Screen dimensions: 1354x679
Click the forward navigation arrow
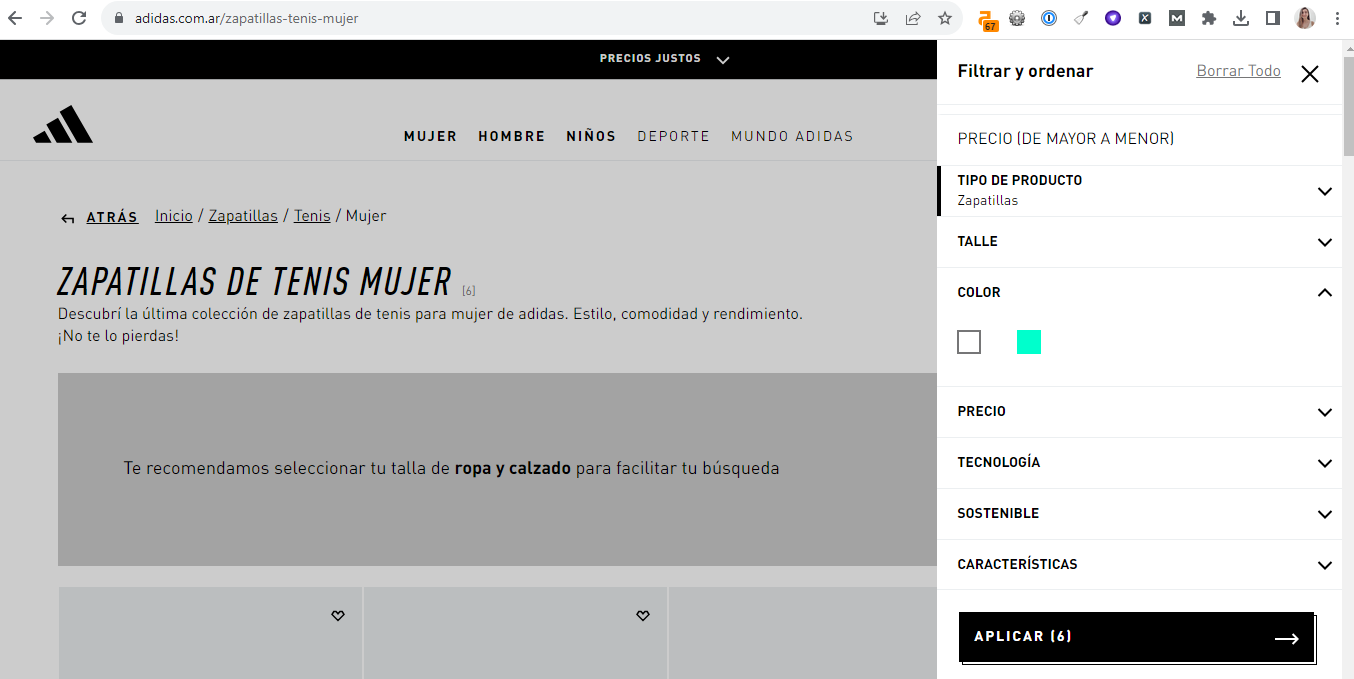[47, 18]
